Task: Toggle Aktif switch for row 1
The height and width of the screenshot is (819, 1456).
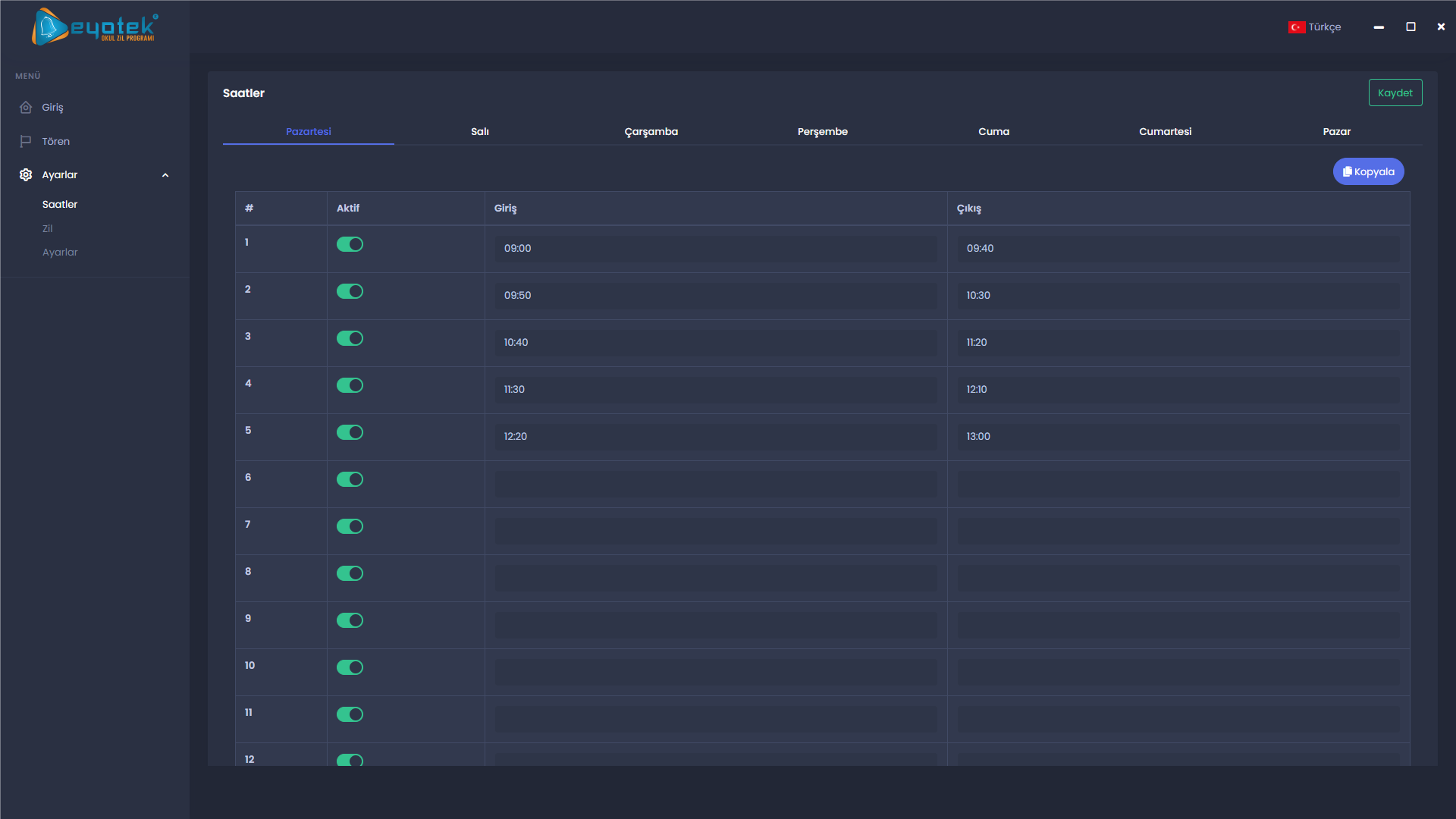Action: [x=350, y=244]
